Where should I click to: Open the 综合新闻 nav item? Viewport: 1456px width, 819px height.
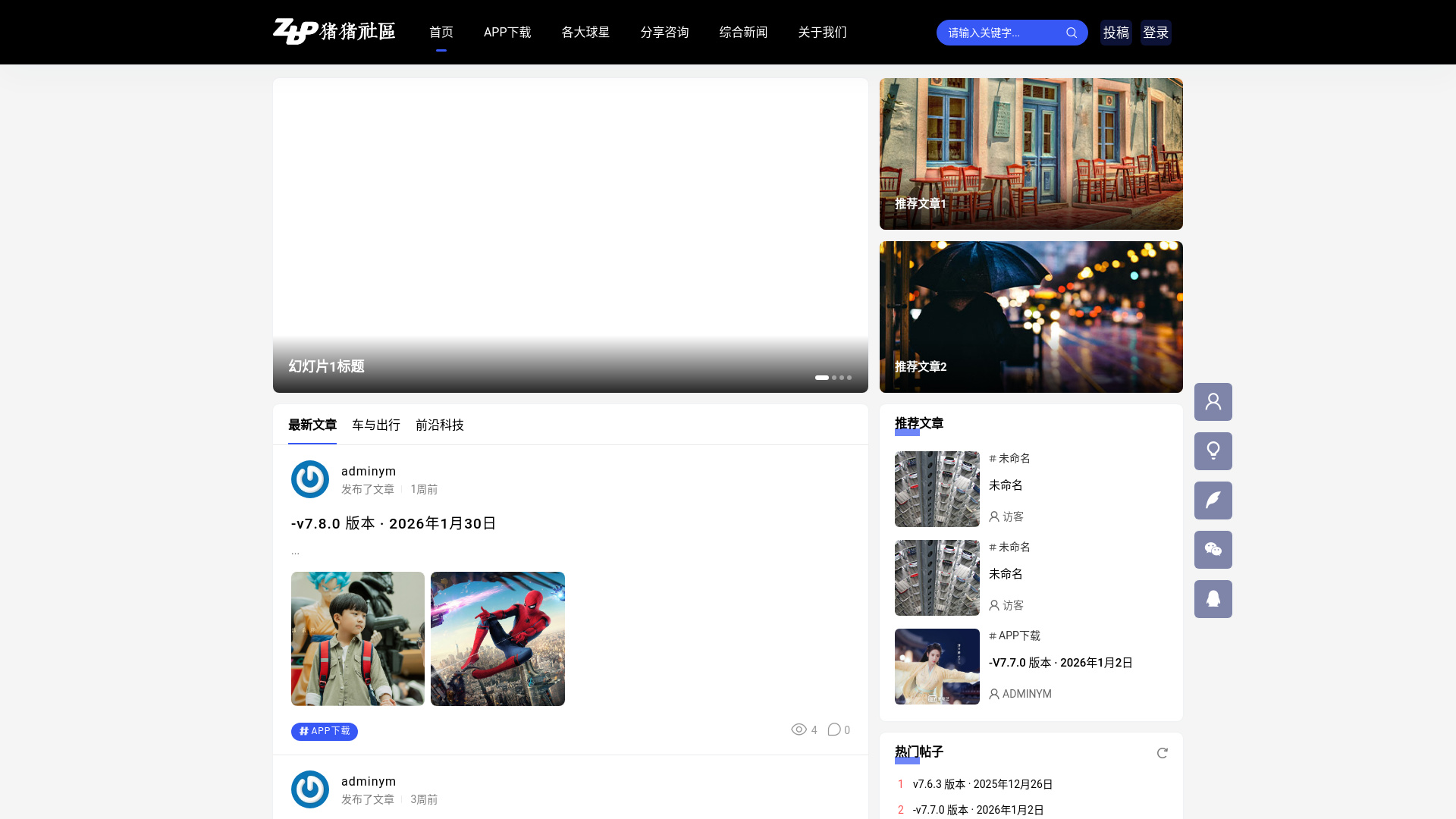pos(743,33)
